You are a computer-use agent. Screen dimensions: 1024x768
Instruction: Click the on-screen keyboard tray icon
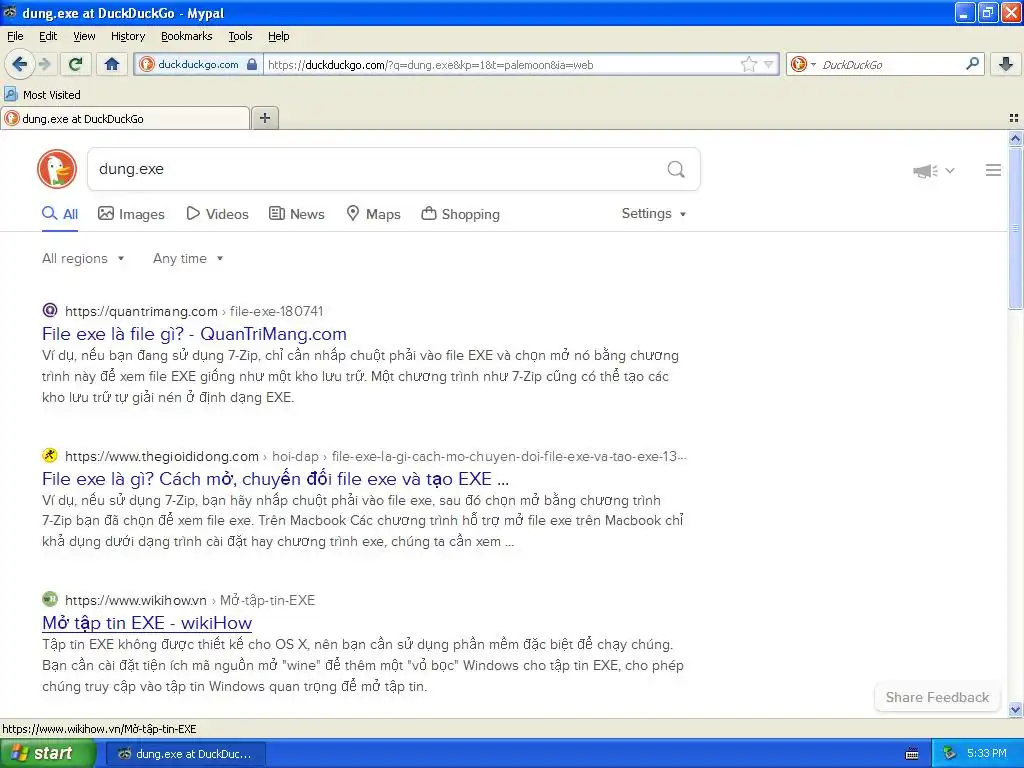coord(912,754)
